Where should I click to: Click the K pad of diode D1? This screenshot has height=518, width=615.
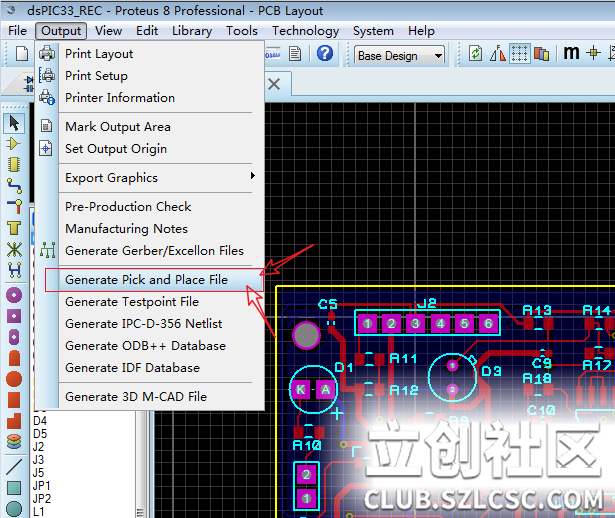click(x=300, y=389)
